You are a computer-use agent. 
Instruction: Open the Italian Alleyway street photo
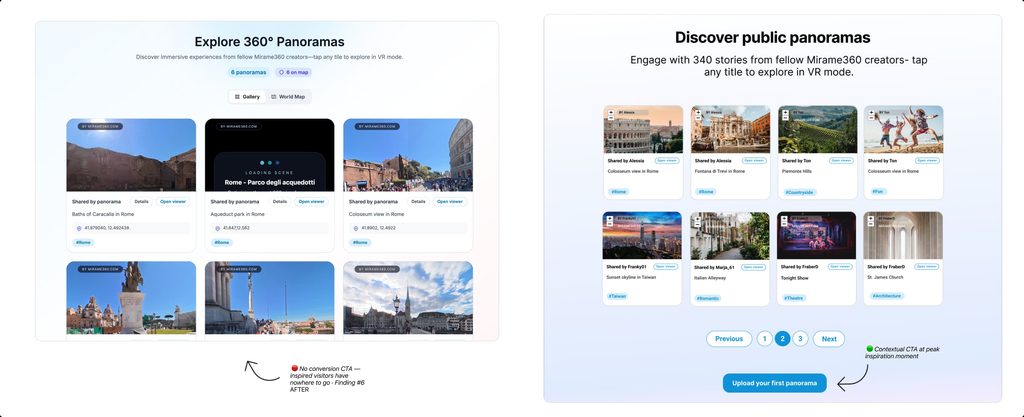point(729,236)
